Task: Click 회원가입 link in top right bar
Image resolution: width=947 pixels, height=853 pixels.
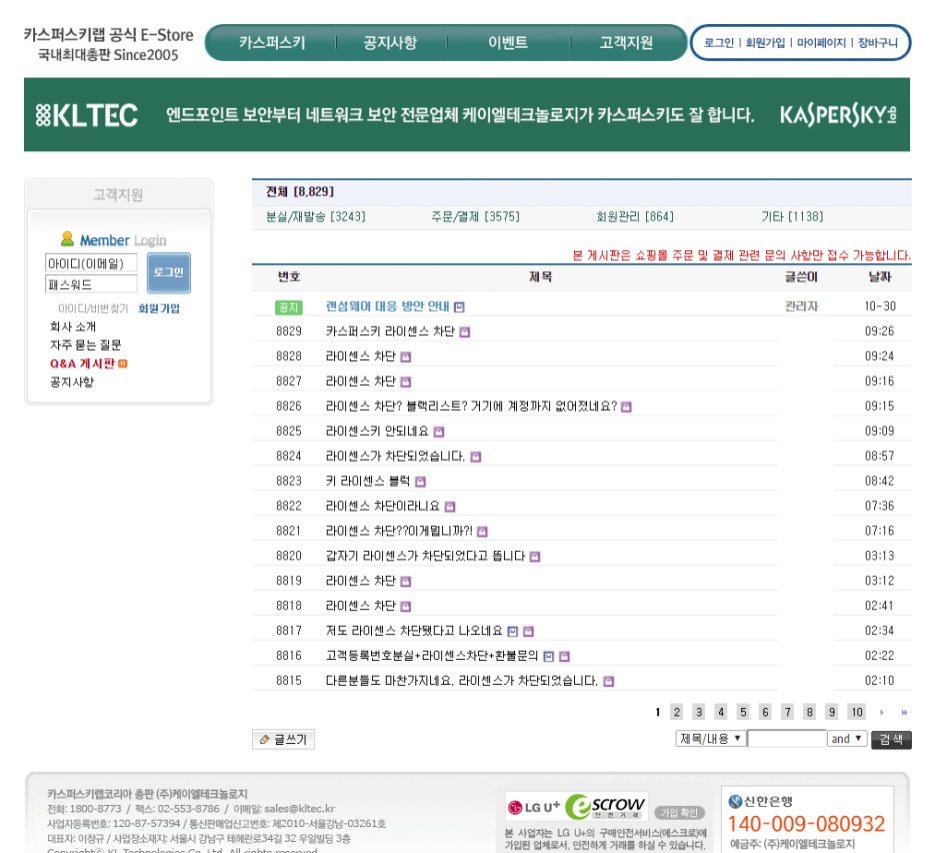Action: pos(765,42)
